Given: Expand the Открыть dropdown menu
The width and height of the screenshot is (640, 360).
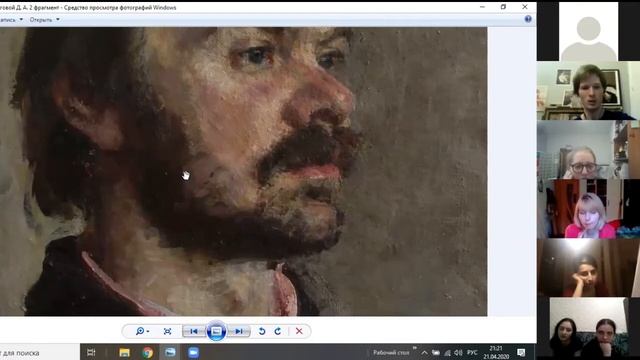Looking at the screenshot, I should click(44, 20).
